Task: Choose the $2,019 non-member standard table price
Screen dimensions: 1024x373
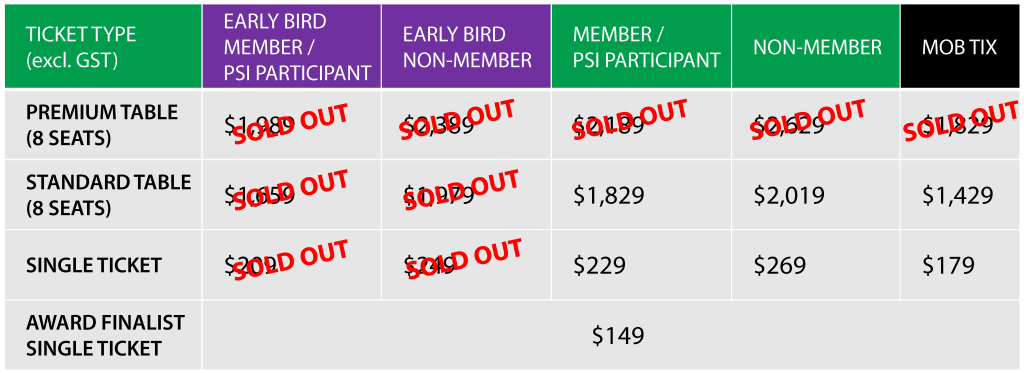Action: click(x=790, y=195)
